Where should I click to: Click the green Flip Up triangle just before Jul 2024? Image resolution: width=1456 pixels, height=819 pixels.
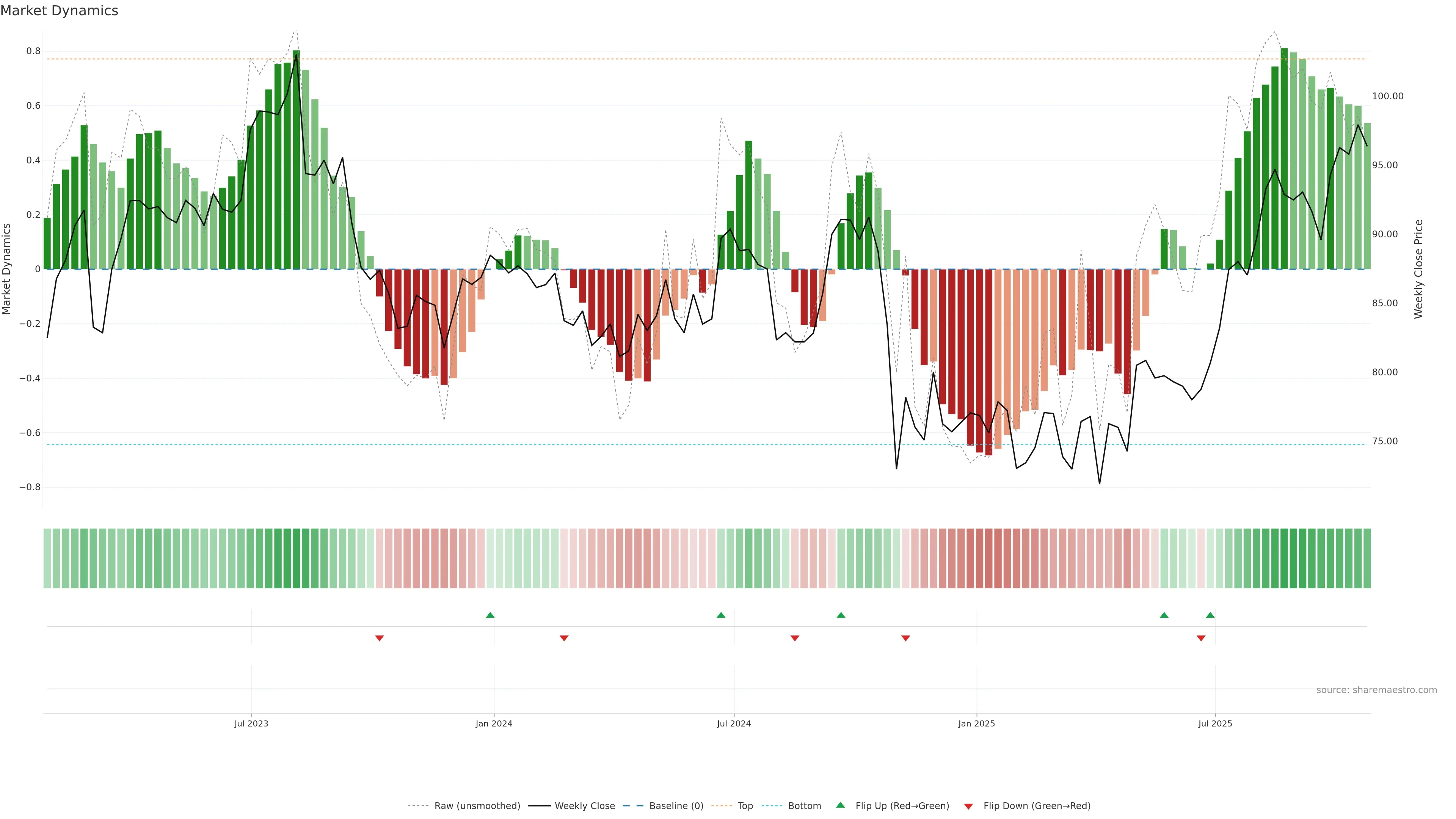click(721, 615)
